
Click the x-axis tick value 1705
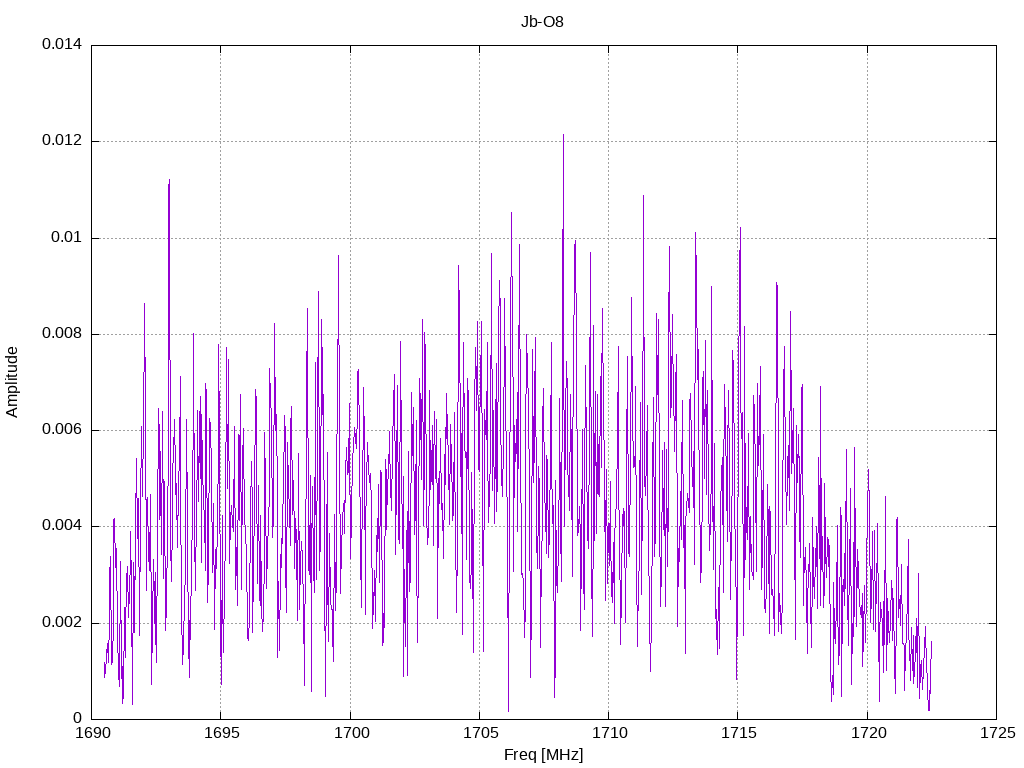click(481, 733)
